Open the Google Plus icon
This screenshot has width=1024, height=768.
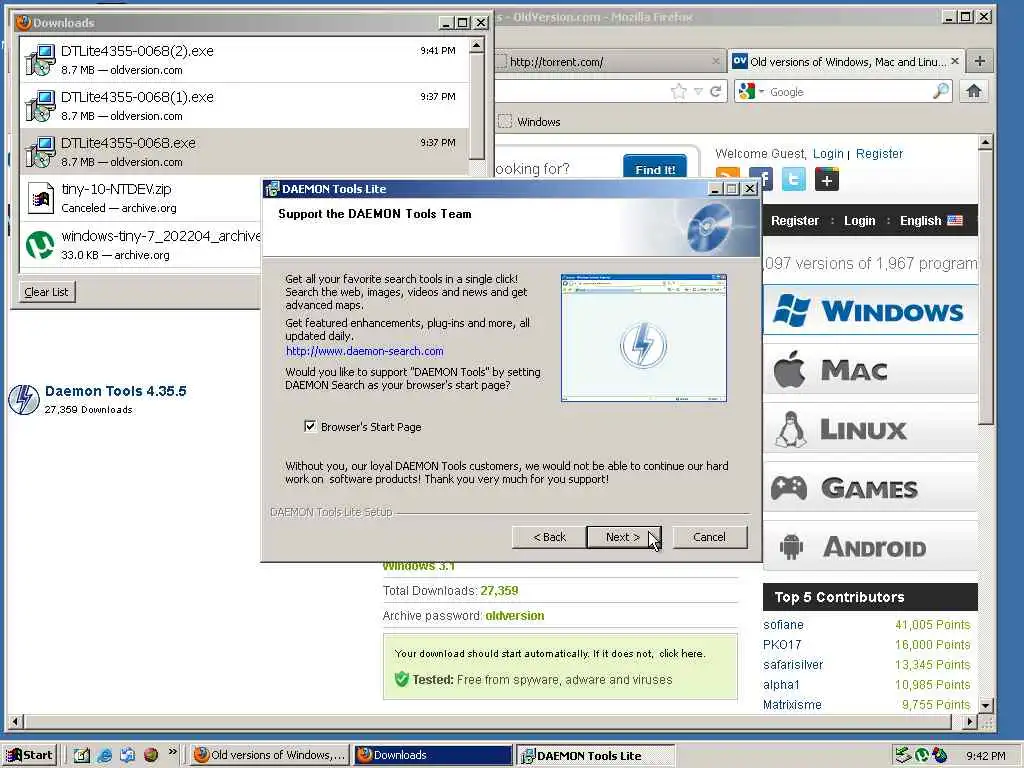pos(827,179)
